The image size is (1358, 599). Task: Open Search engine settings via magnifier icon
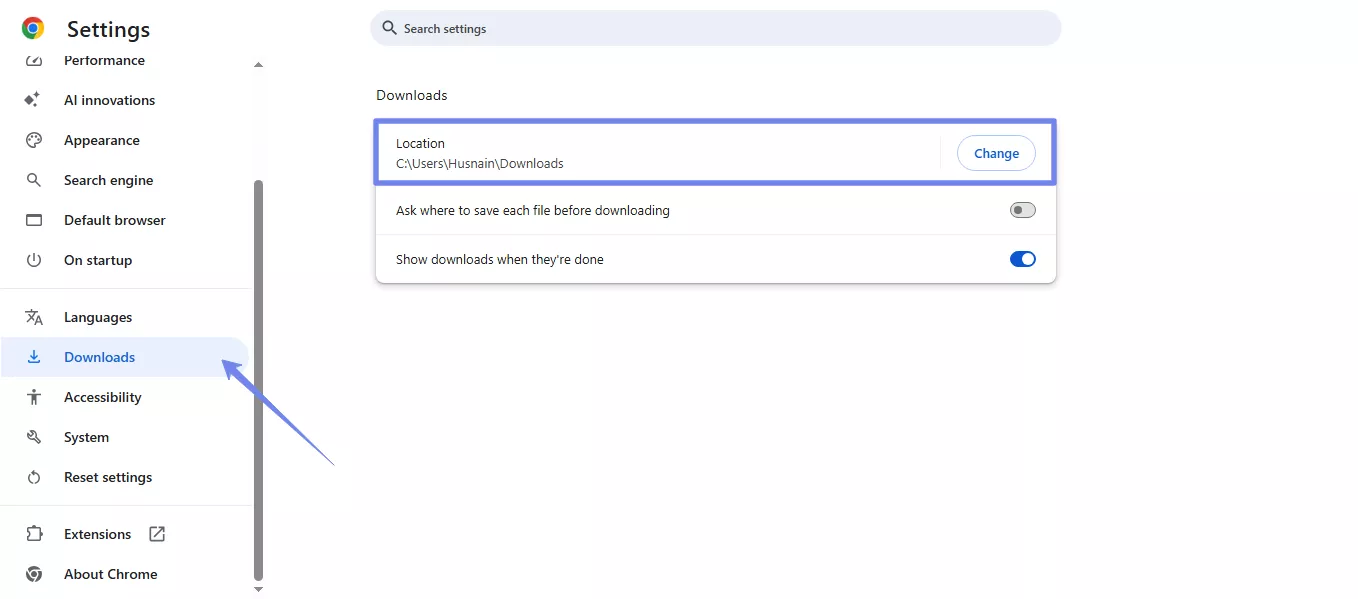point(35,180)
